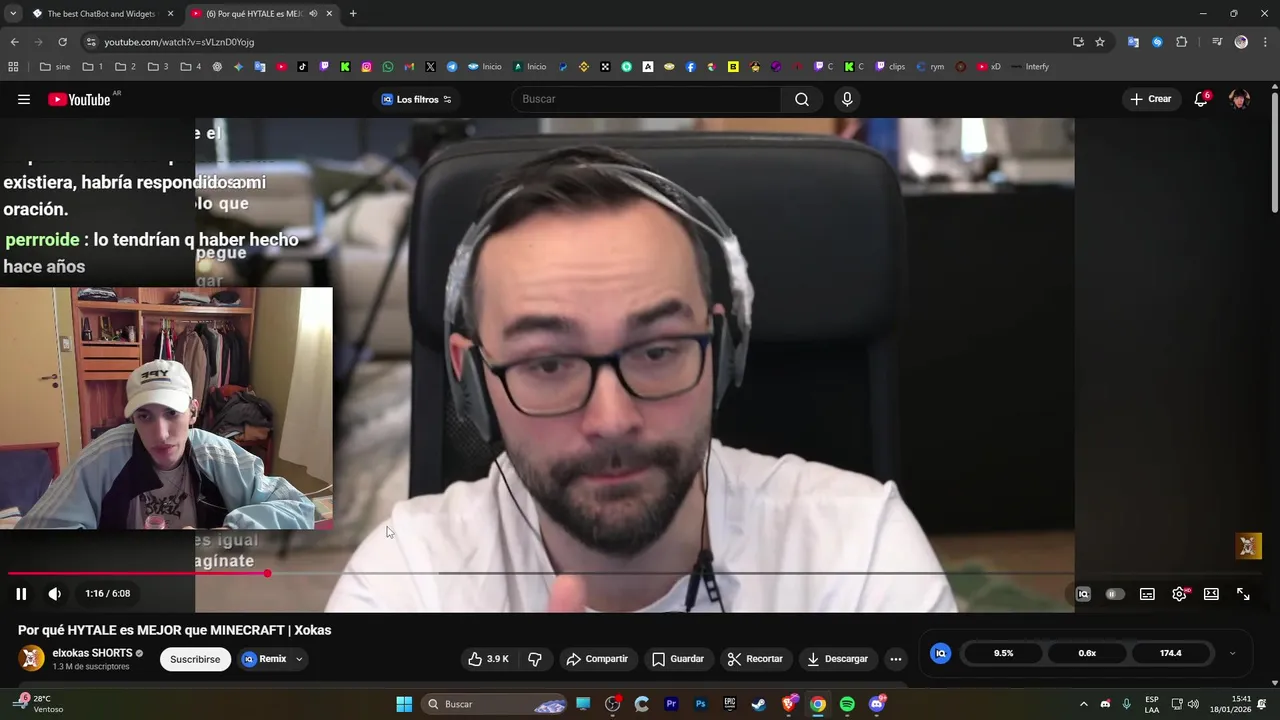Screen dimensions: 1280x720
Task: Click the 9.5% stat pill
Action: coord(1003,653)
